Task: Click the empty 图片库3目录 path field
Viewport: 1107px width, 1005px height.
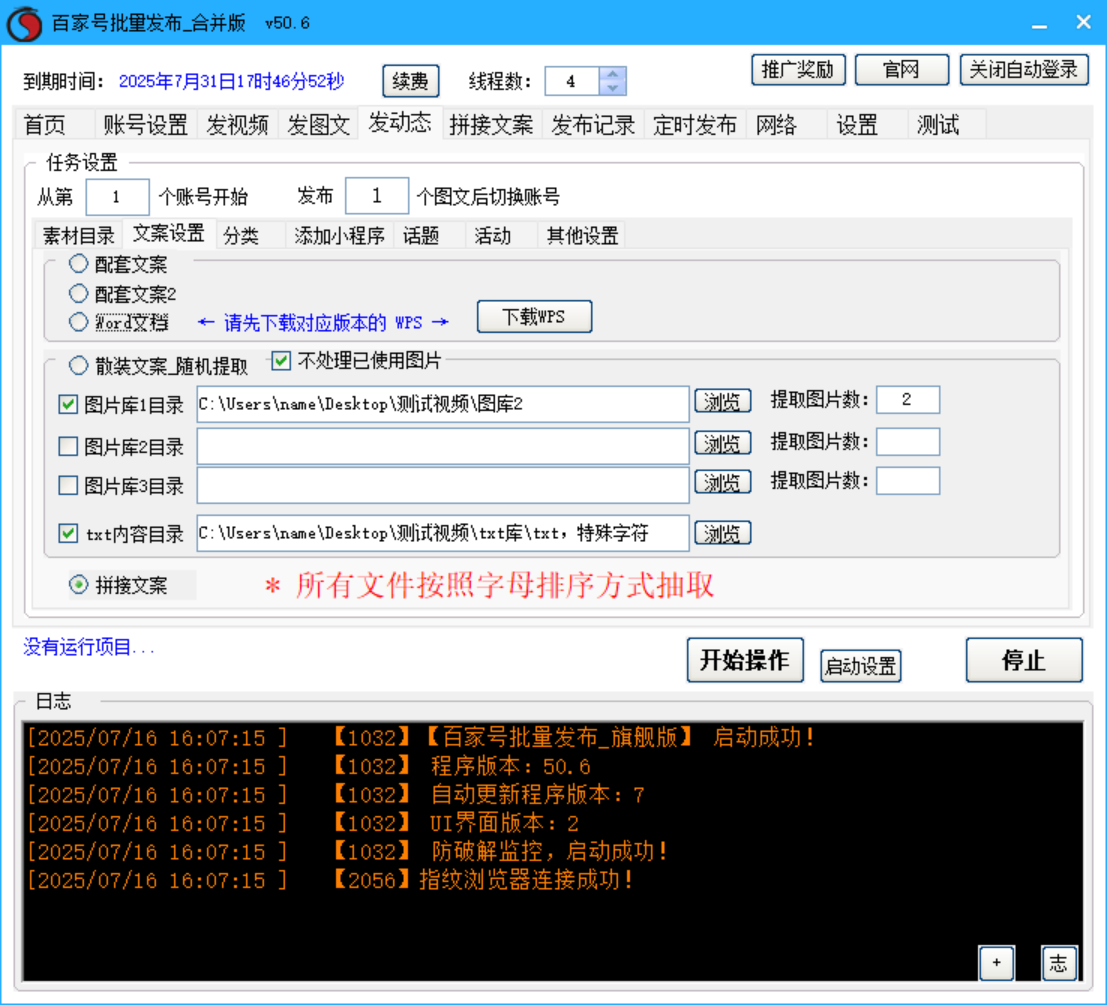Action: coord(443,486)
